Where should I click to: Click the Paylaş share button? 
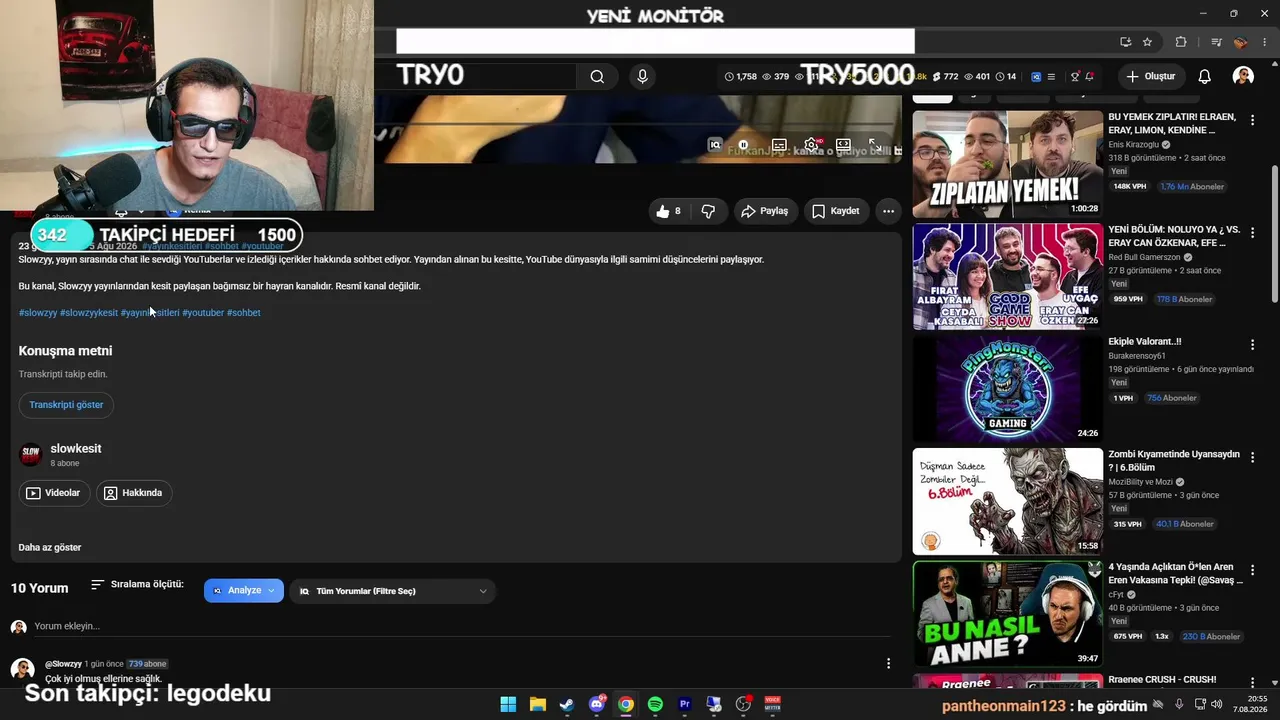(764, 211)
